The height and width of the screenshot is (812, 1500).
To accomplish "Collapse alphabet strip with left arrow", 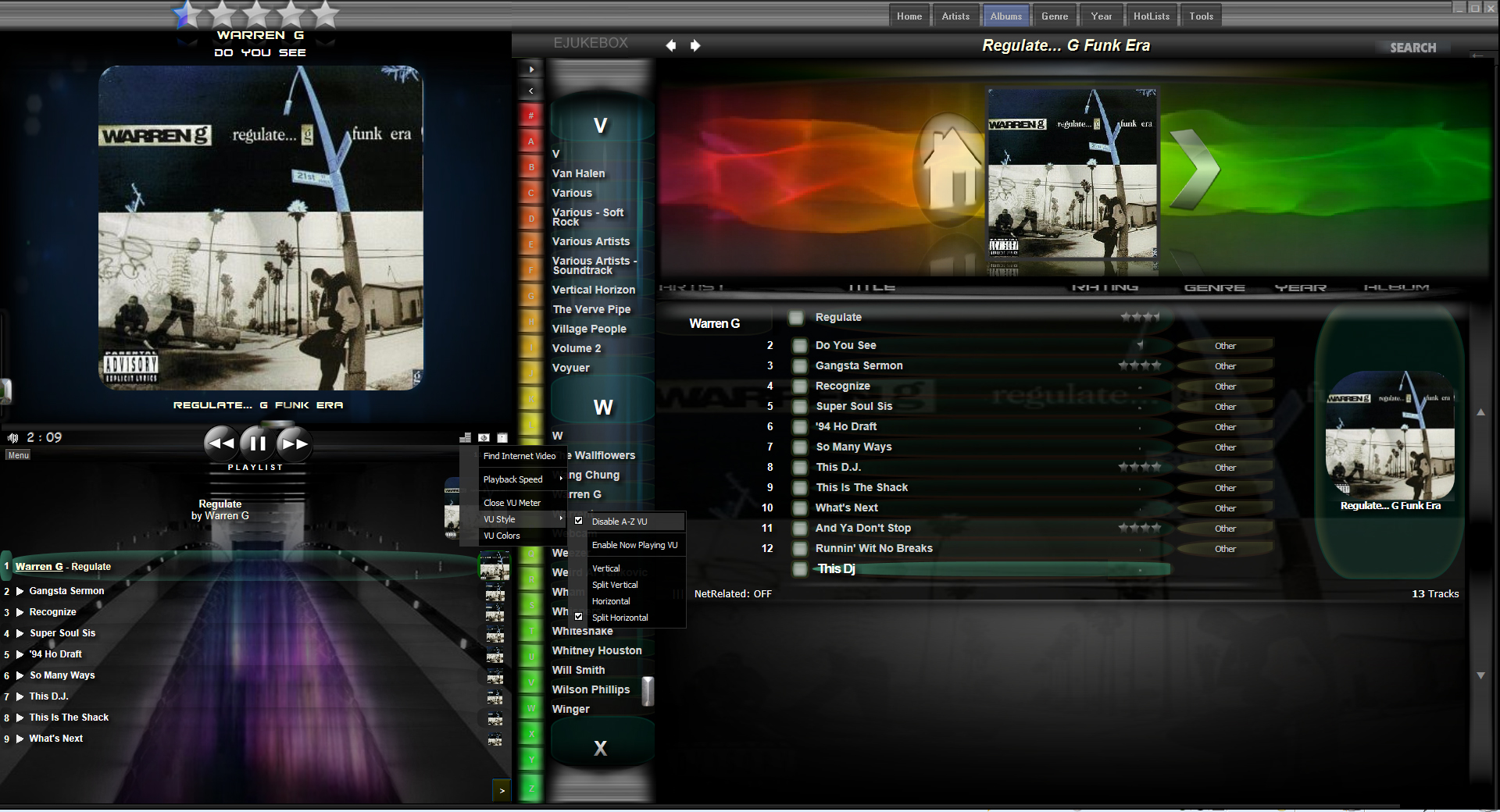I will tap(531, 91).
